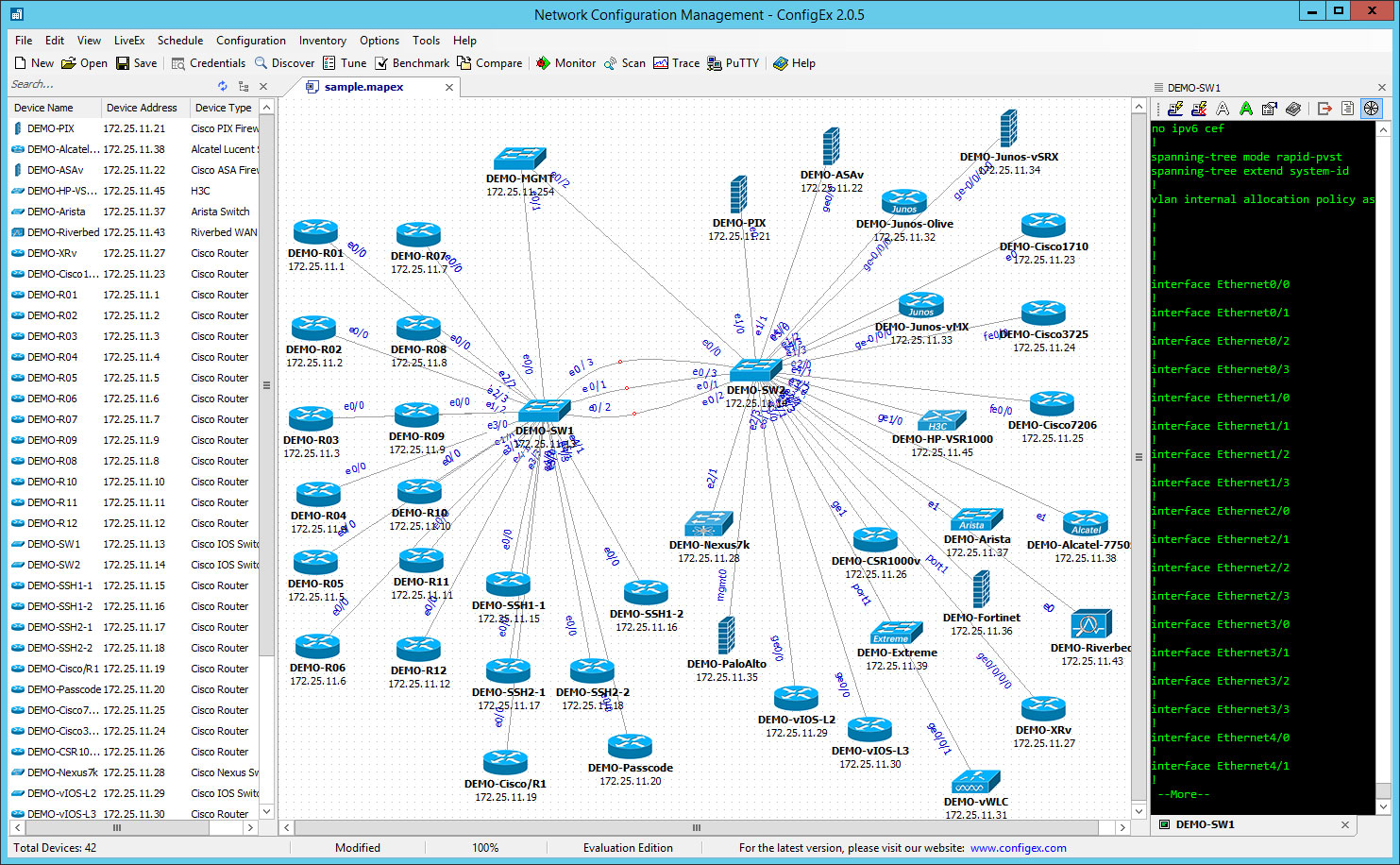
Task: Select the DEMO-ASAv firewall node on map
Action: [x=831, y=147]
